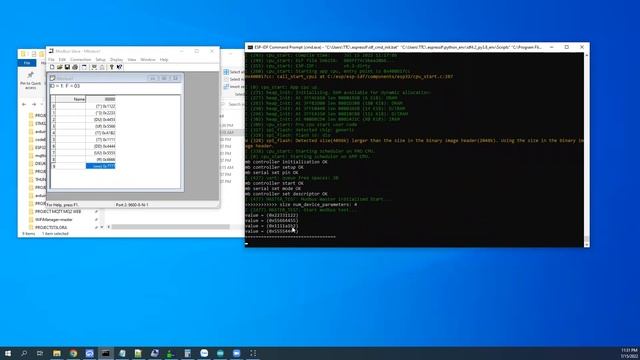640x360 pixels.
Task: Select the highlighted value cell in row 9
Action: [100, 166]
